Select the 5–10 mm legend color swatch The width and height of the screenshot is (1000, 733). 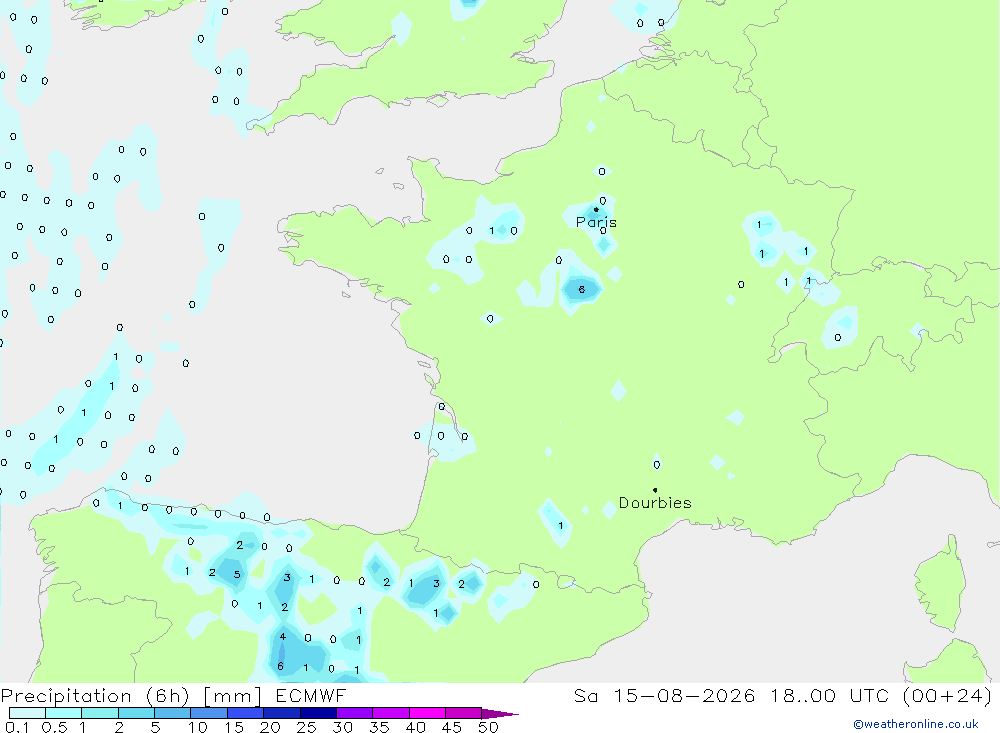pos(173,713)
